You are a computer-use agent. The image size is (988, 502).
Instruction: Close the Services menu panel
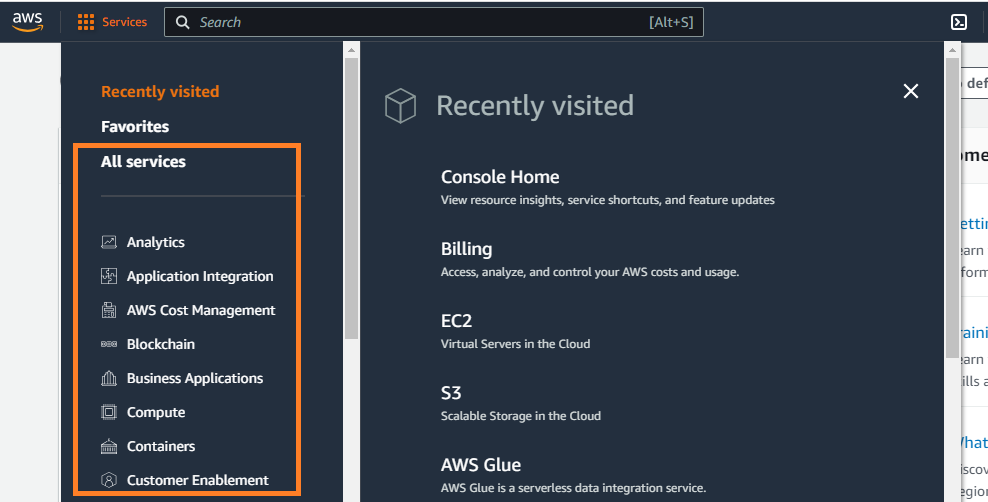pos(910,91)
